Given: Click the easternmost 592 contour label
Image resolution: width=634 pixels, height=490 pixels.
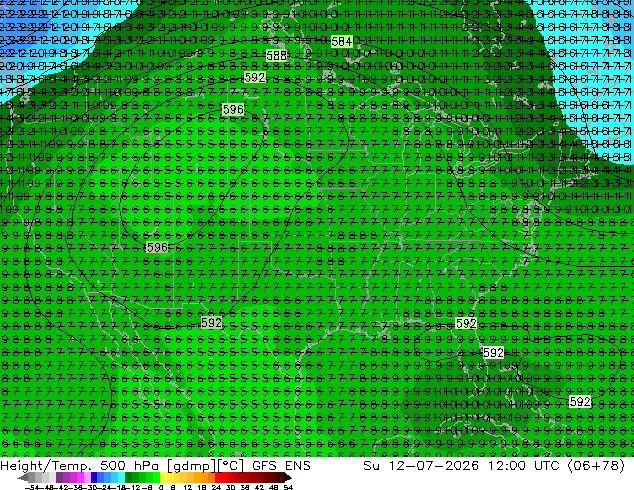Looking at the screenshot, I should (580, 401).
